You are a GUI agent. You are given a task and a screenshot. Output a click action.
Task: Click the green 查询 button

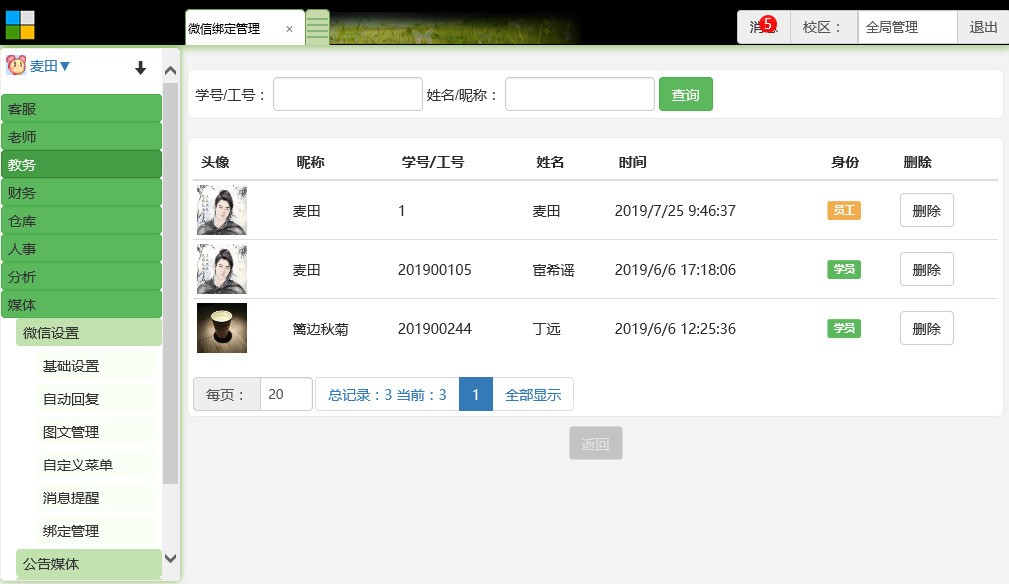[685, 95]
